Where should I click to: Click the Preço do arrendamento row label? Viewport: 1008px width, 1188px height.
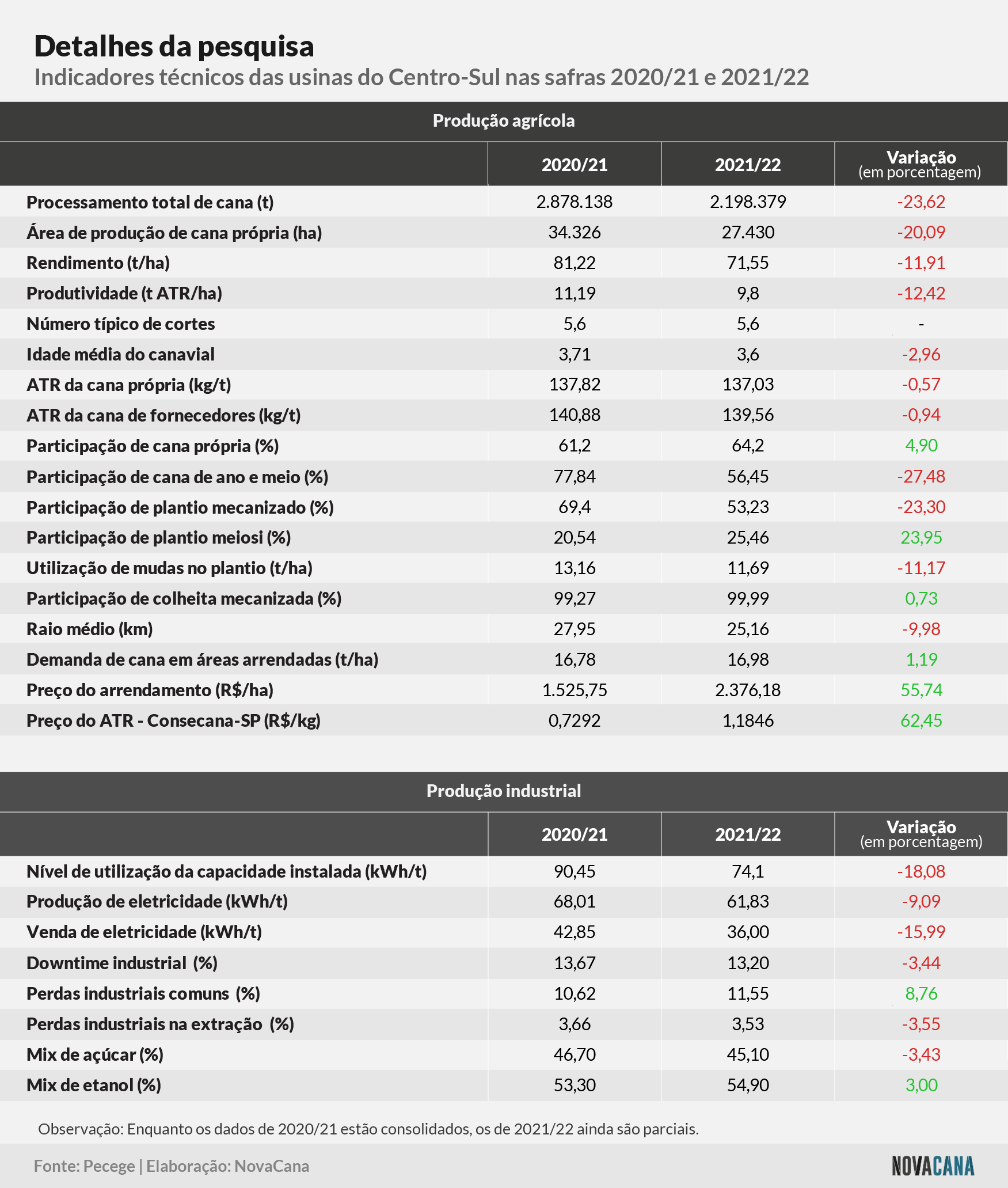[x=150, y=690]
